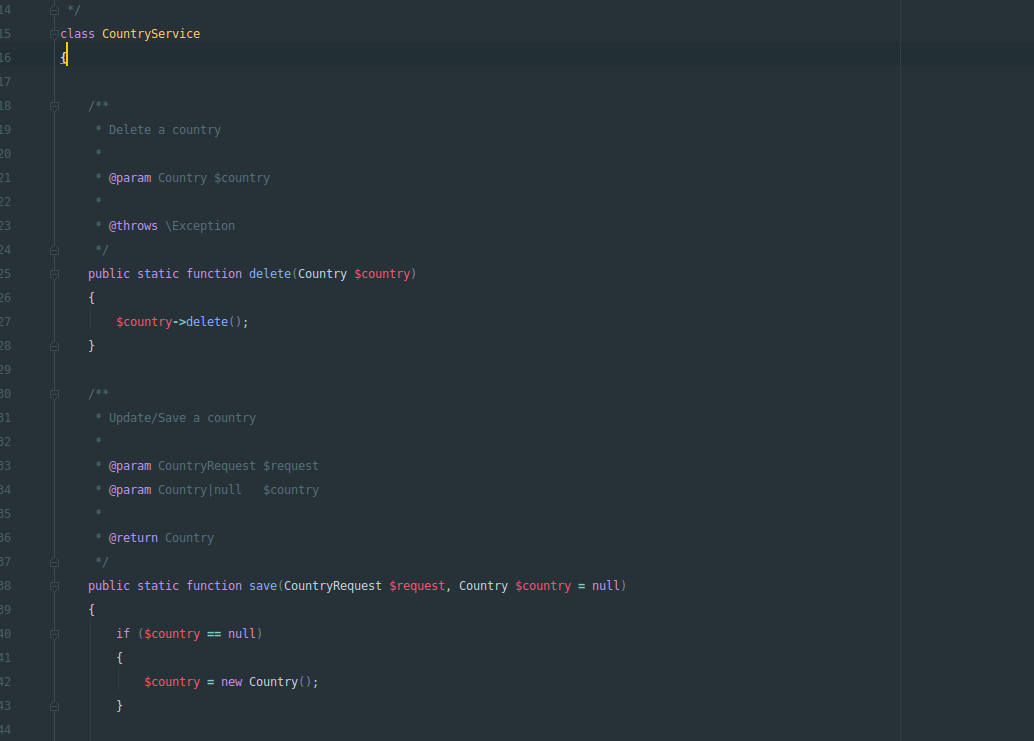Click the Country type hint in the delete signature
Image resolution: width=1034 pixels, height=741 pixels.
coord(322,274)
